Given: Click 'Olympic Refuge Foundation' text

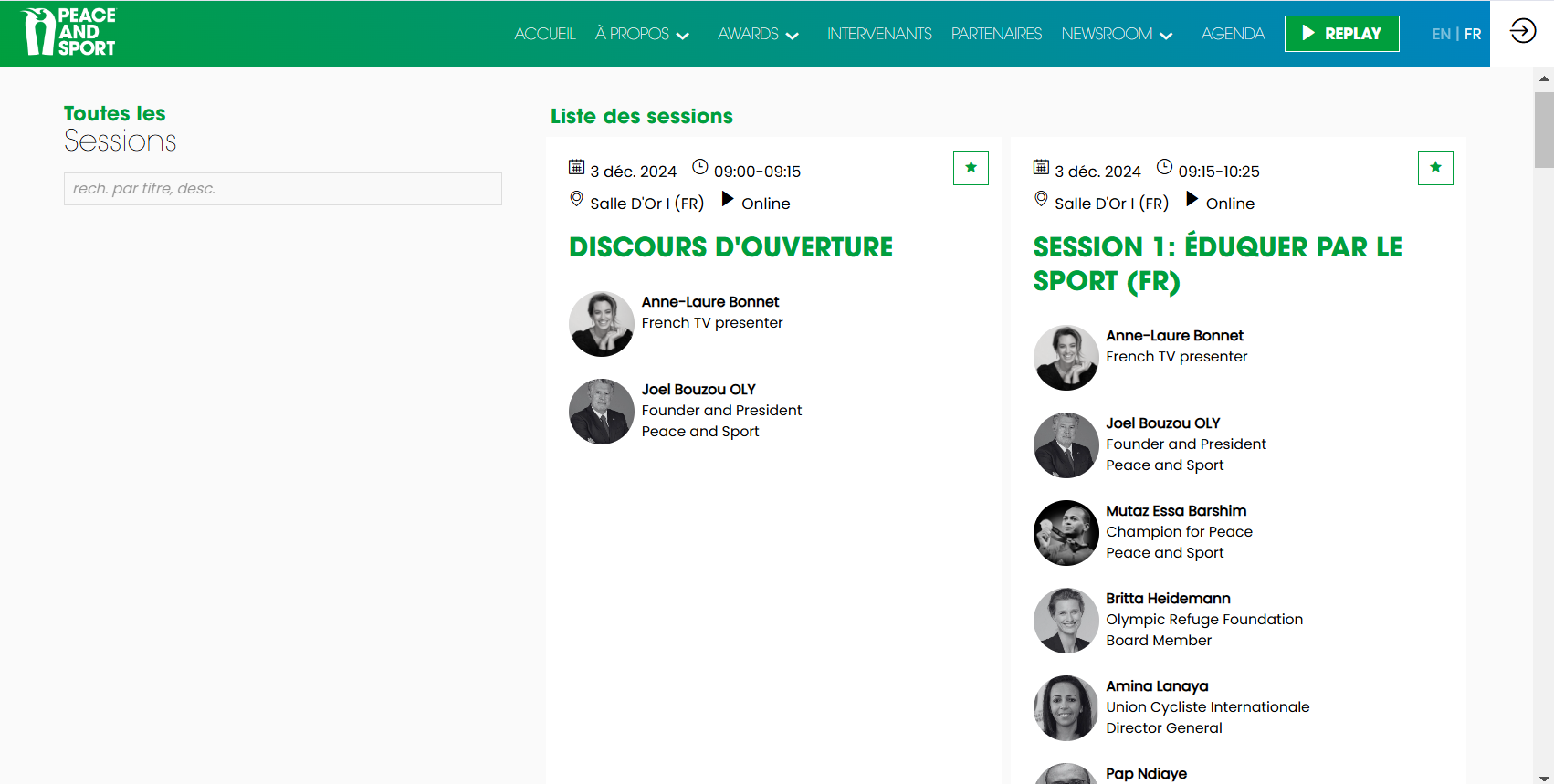Looking at the screenshot, I should click(1204, 620).
